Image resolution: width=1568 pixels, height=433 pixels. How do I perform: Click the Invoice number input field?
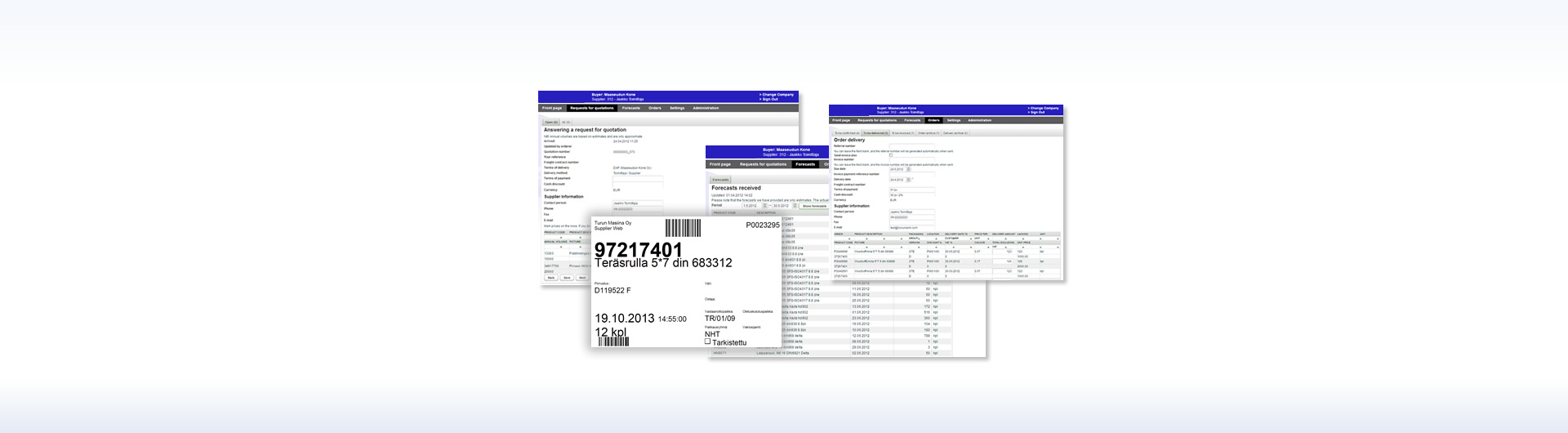coord(912,159)
